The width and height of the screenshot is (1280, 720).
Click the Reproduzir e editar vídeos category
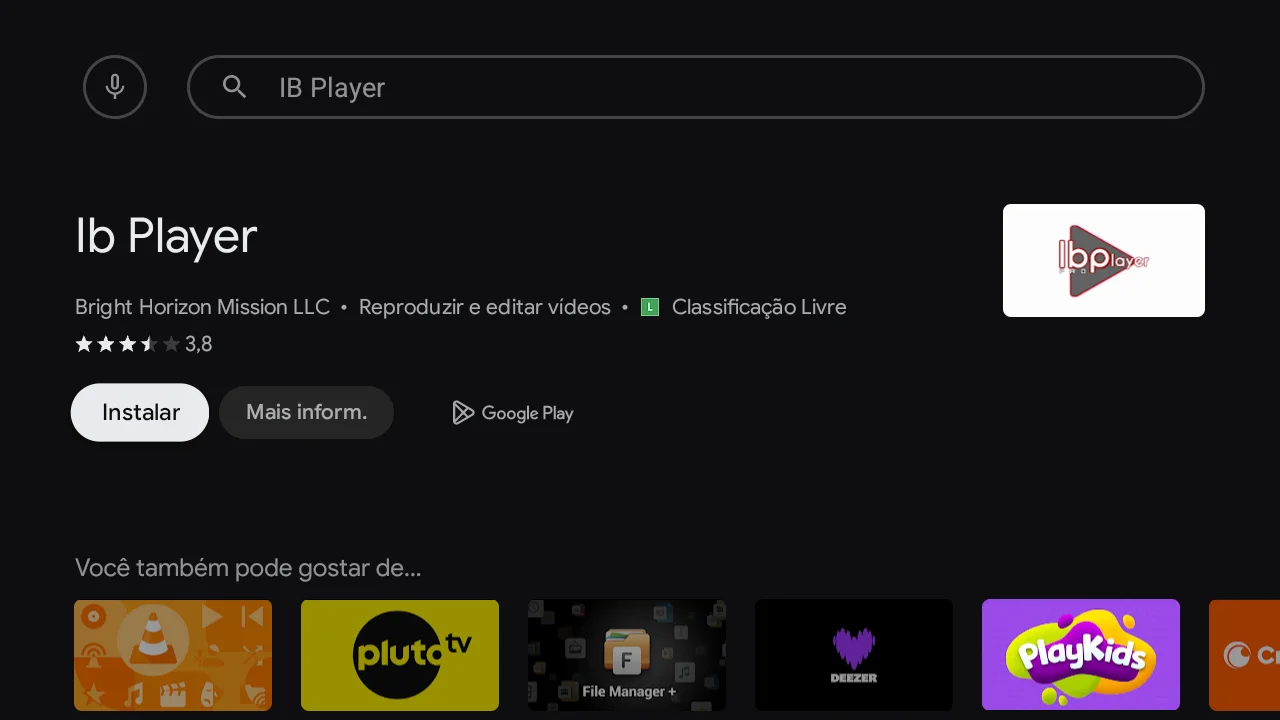[x=485, y=307]
